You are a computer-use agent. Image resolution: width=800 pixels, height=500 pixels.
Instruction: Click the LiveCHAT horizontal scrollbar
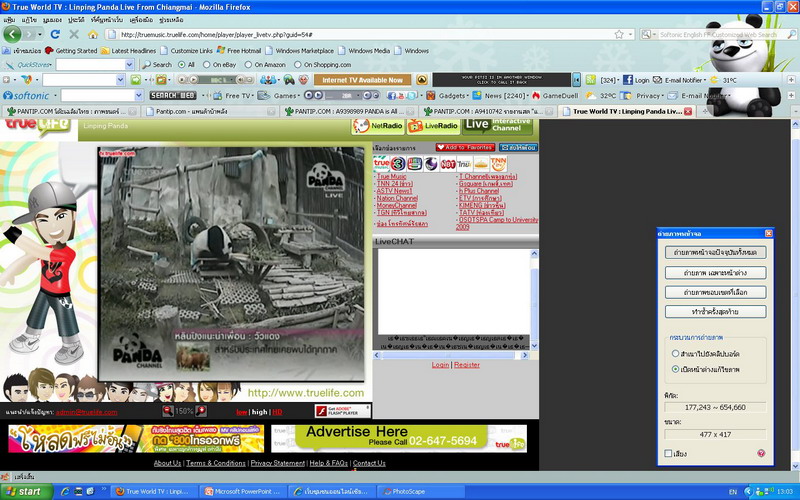pyautogui.click(x=451, y=355)
